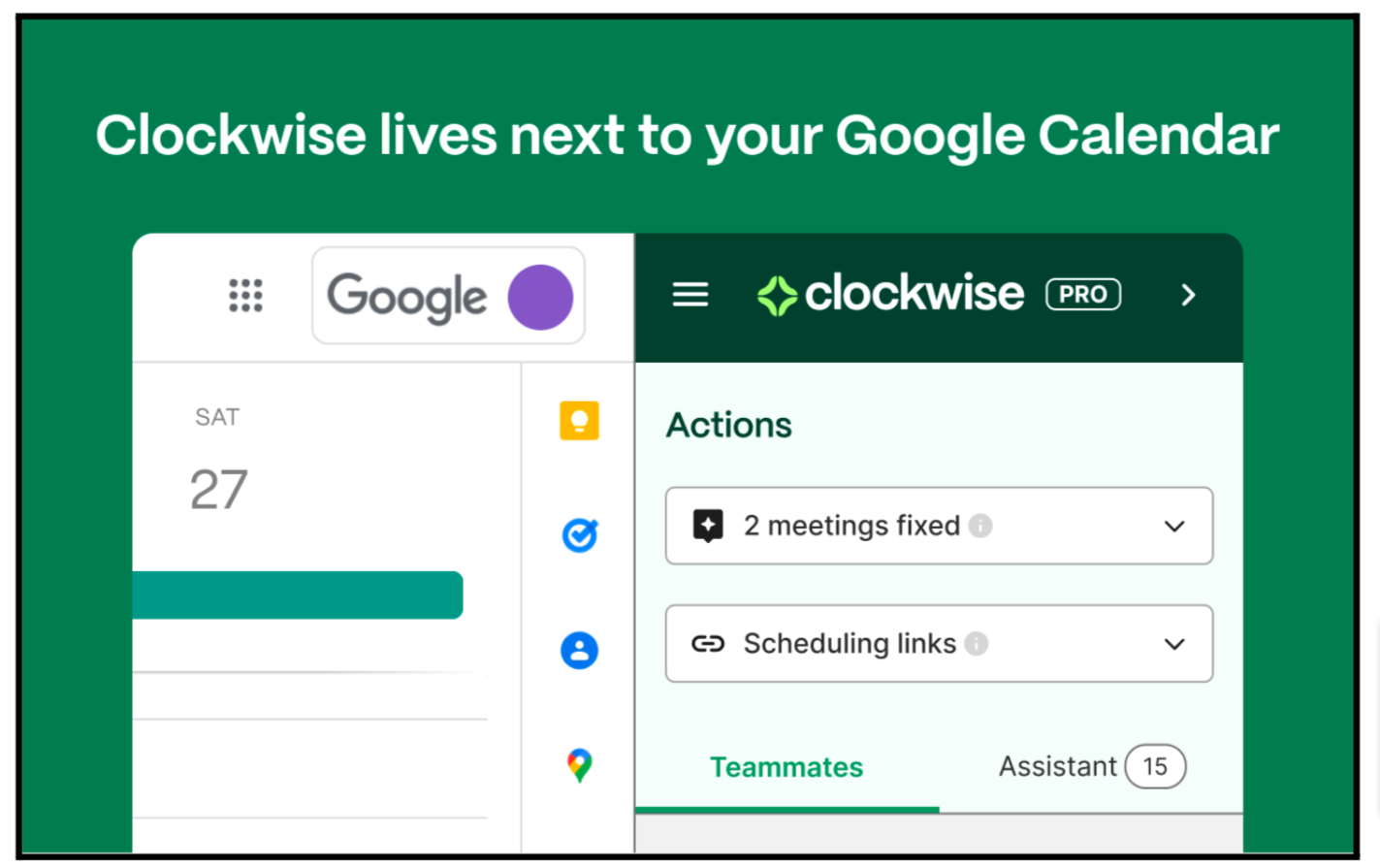Open the Google apps grid
Screen dimensions: 1380x868
pyautogui.click(x=245, y=295)
